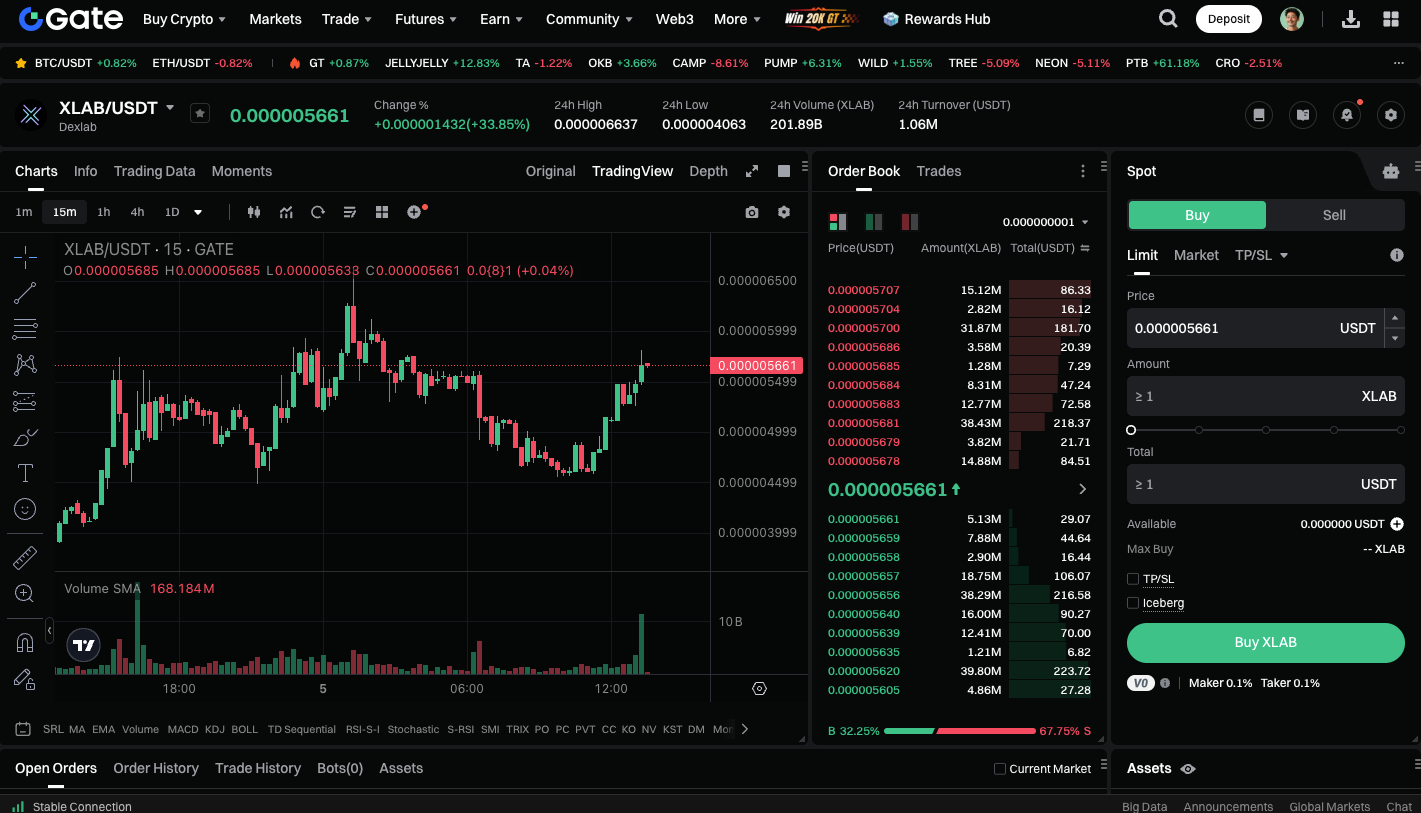Click the Deposit button
The width and height of the screenshot is (1421, 813).
point(1229,19)
